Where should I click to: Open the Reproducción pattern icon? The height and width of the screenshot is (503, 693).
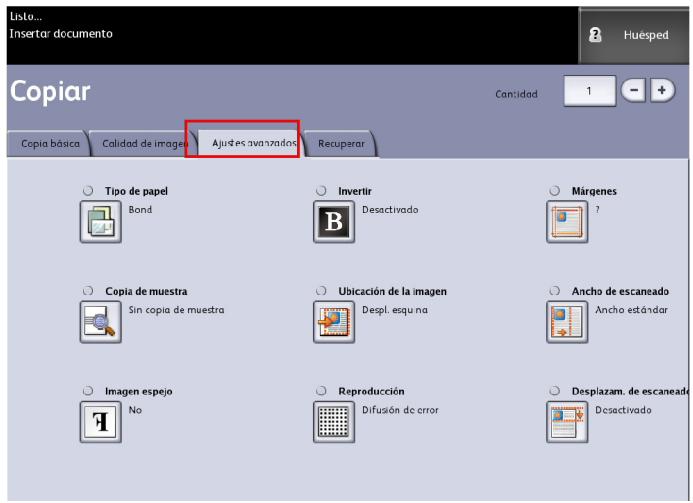click(334, 422)
